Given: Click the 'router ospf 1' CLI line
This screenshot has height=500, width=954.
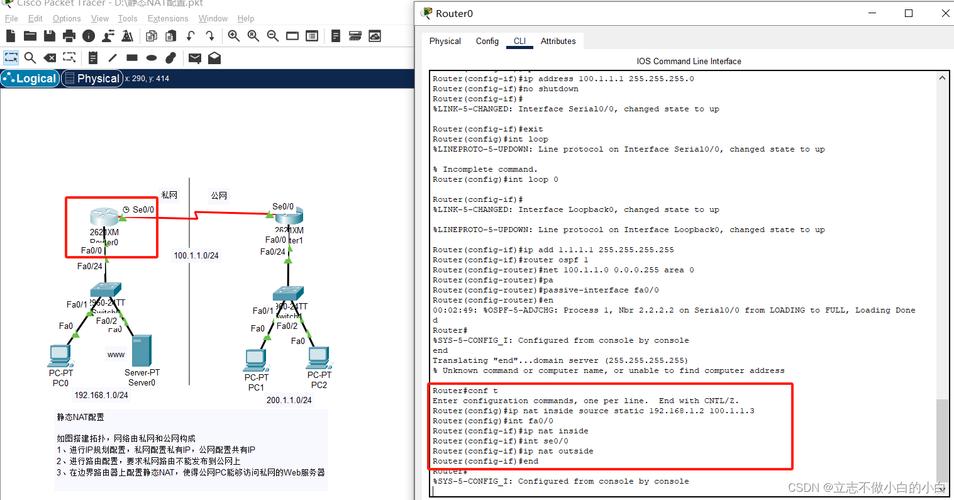Looking at the screenshot, I should point(510,260).
